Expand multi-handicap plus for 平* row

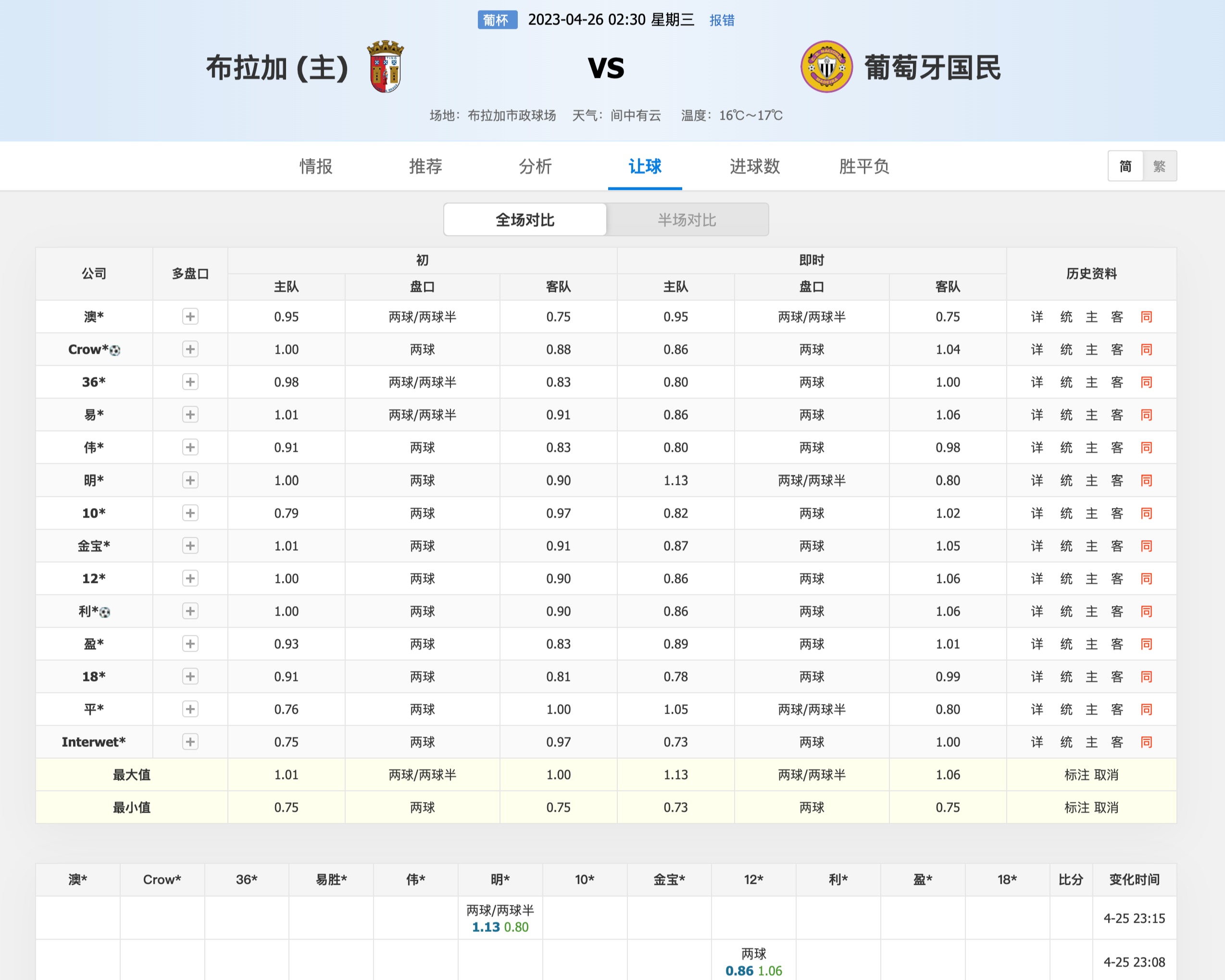[190, 709]
